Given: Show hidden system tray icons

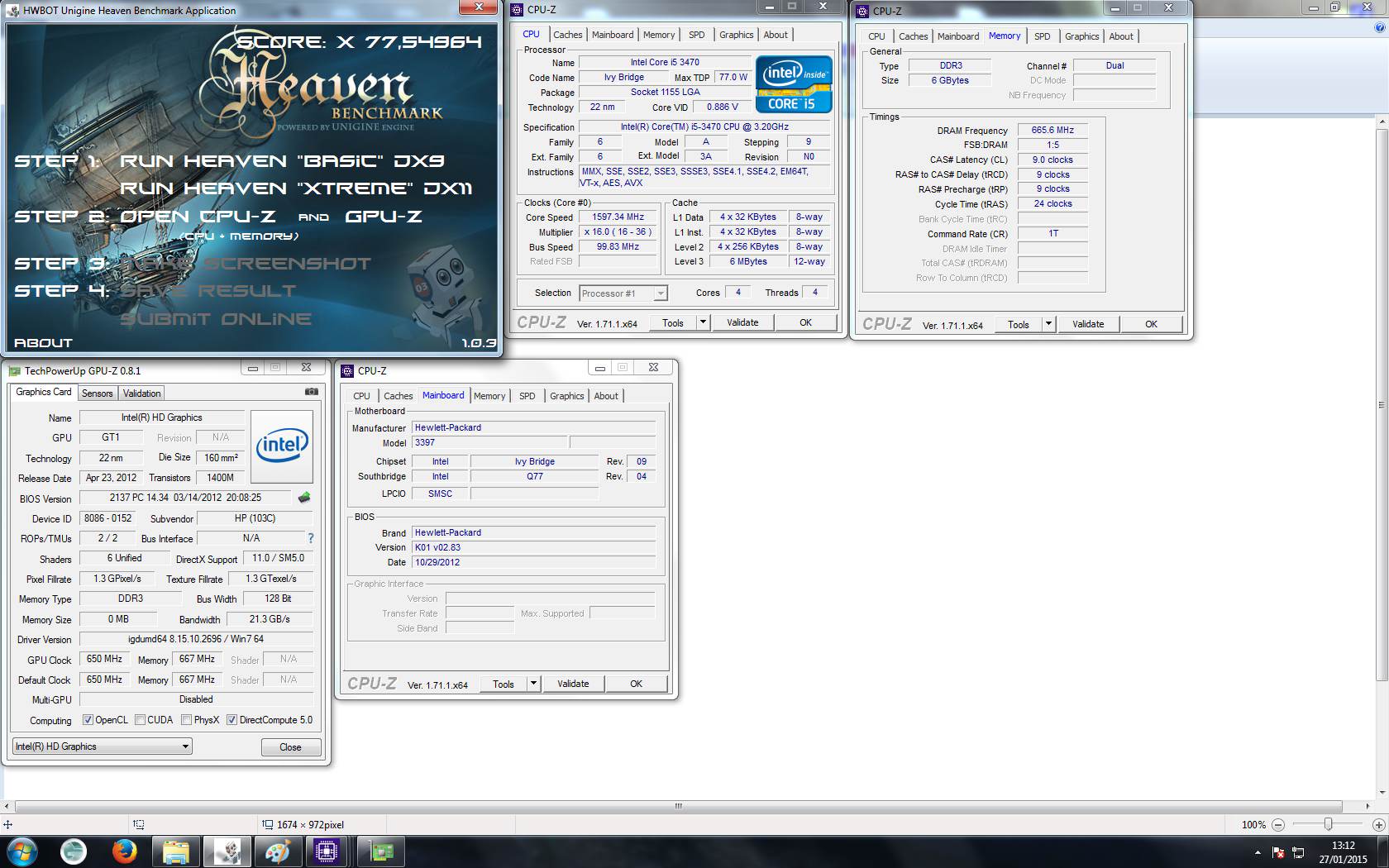Looking at the screenshot, I should click(1258, 852).
